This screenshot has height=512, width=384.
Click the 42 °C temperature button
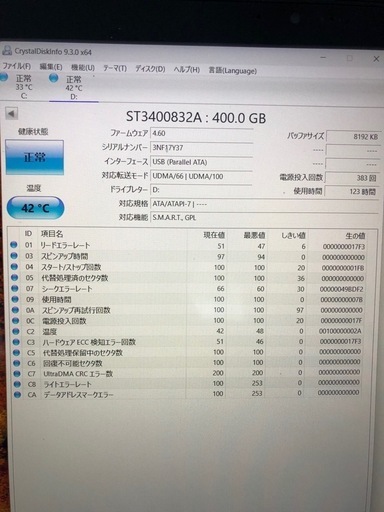tap(35, 208)
